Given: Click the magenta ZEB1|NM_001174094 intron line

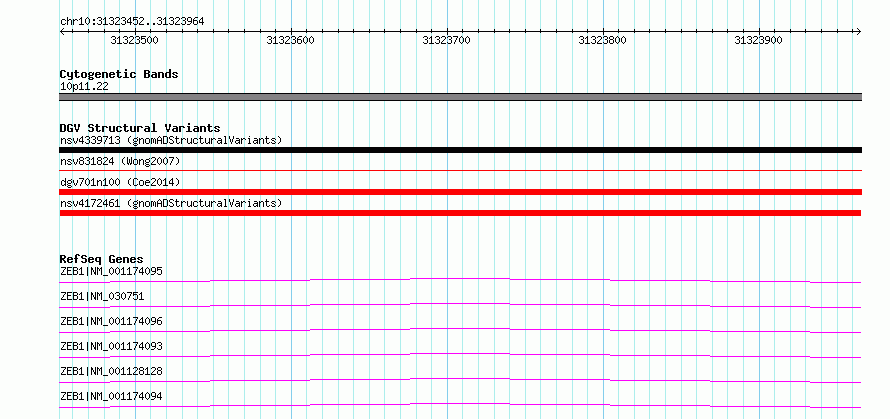Looking at the screenshot, I should 461,405.
